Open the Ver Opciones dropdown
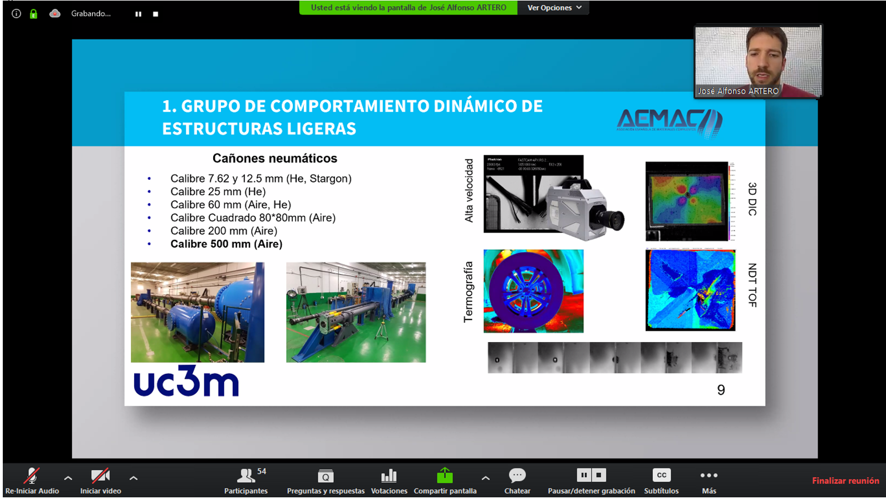Screen dimensions: 886x499 554,8
